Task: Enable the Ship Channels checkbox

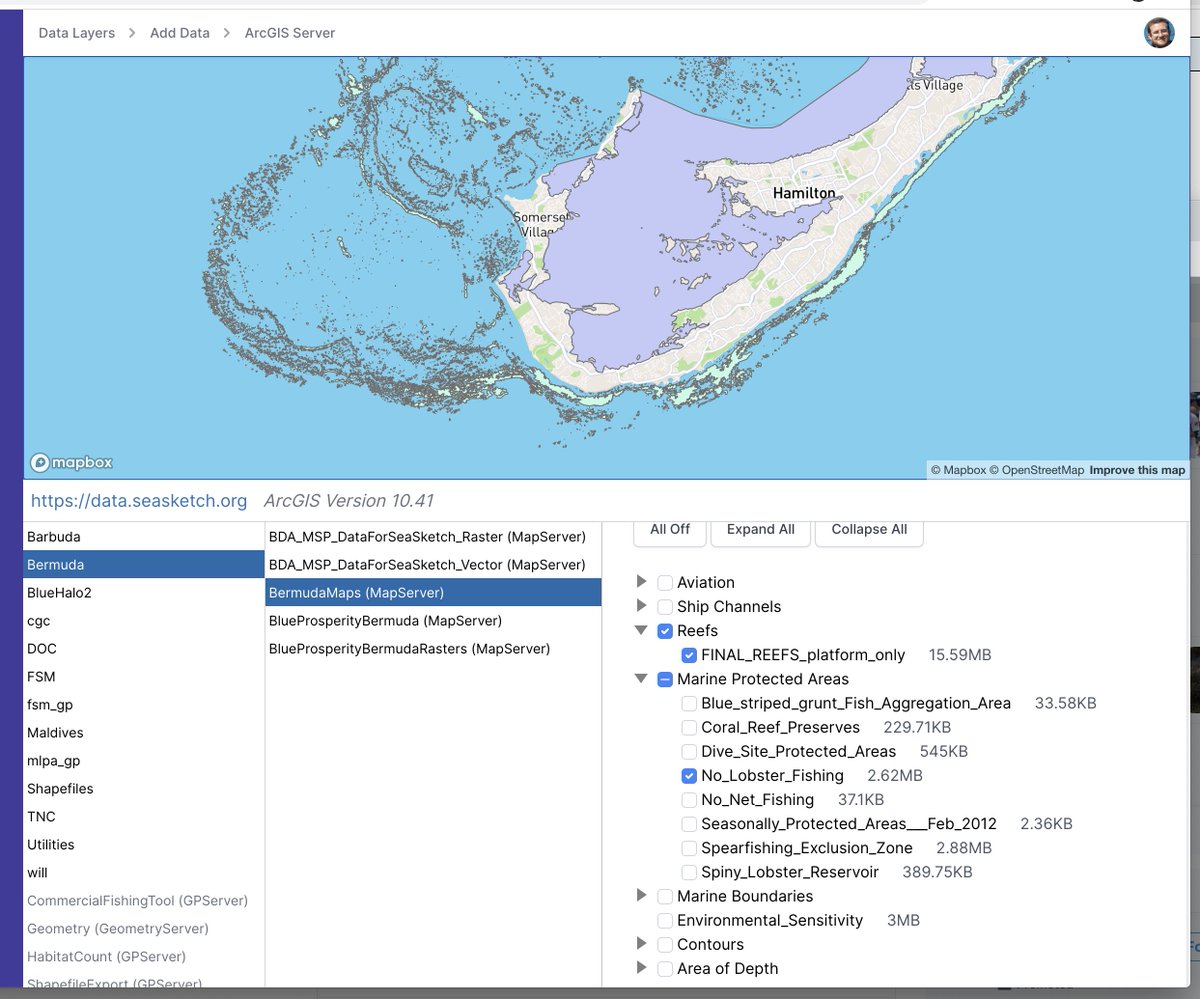Action: [x=665, y=607]
